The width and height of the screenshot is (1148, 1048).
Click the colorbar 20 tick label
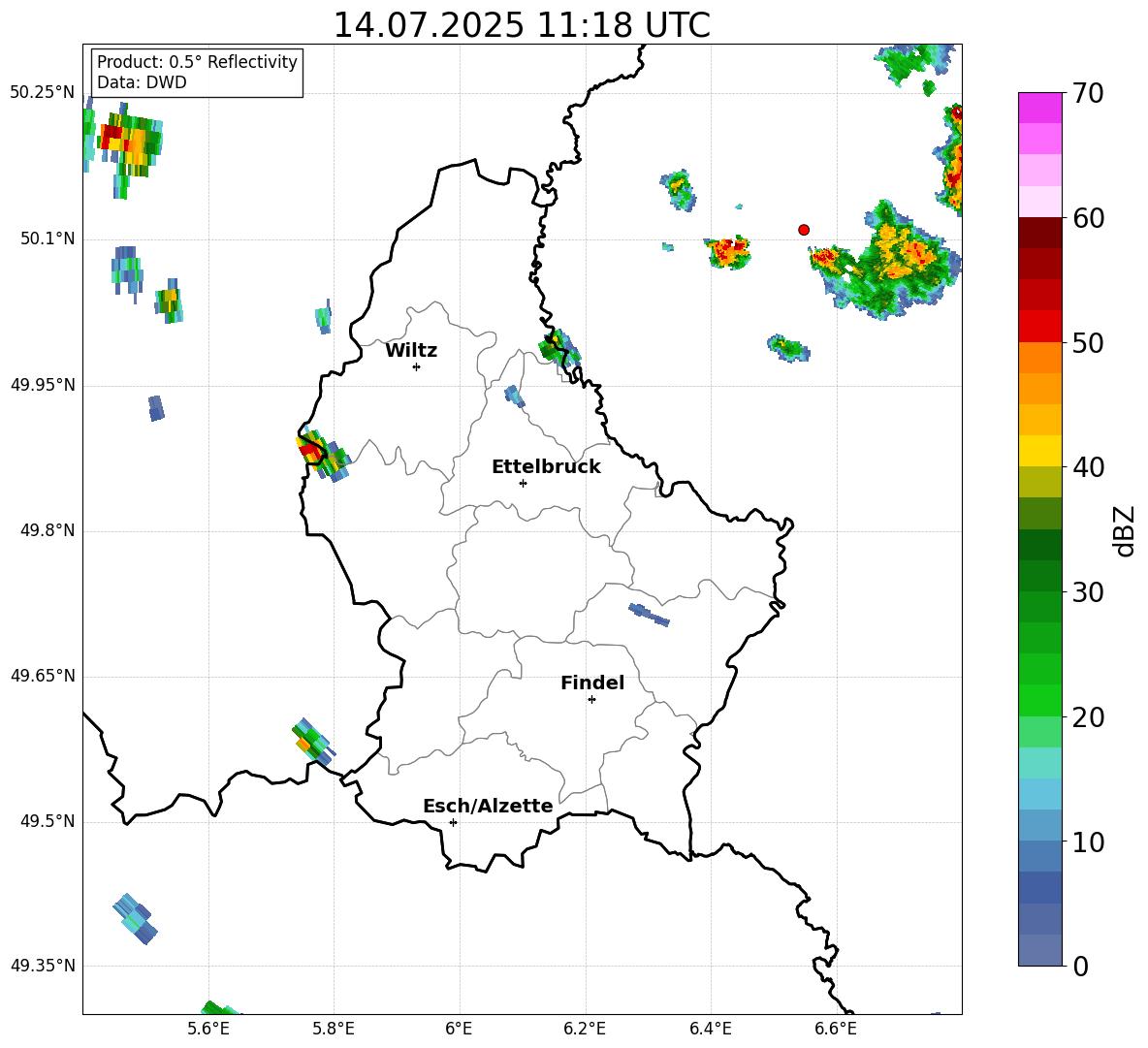click(1089, 716)
